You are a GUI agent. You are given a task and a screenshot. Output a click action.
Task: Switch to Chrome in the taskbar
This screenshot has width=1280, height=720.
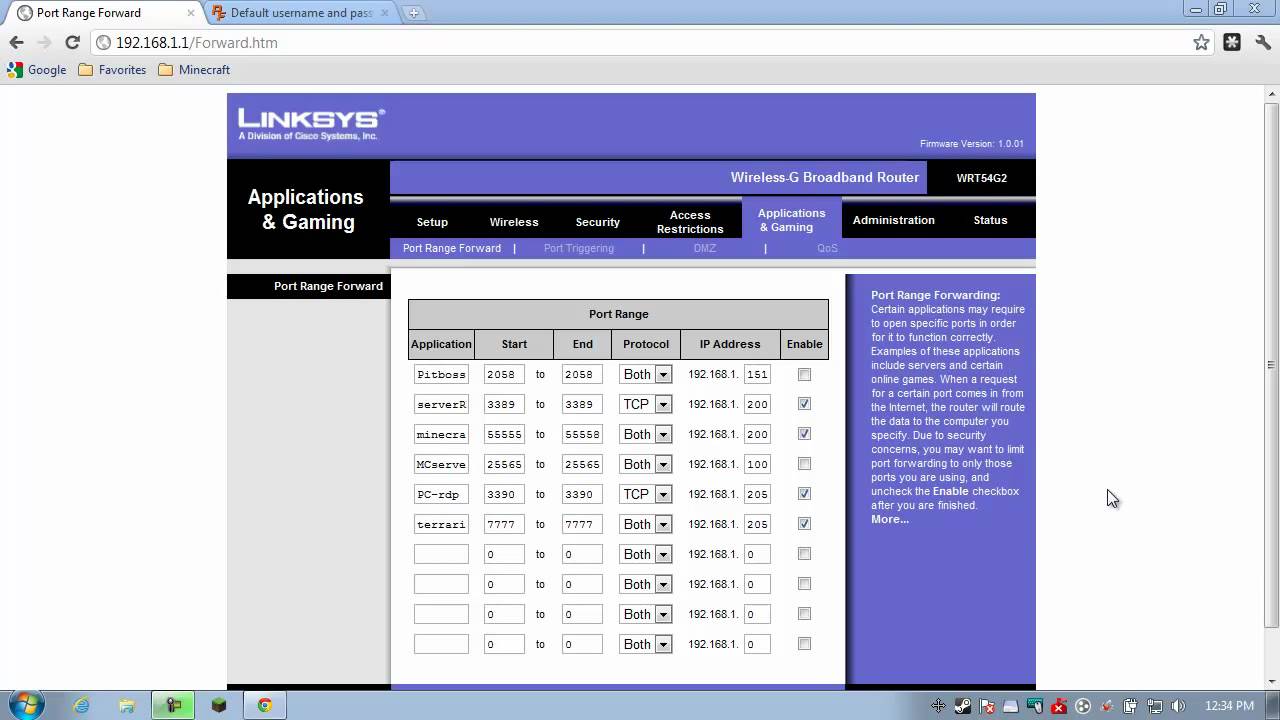[x=265, y=705]
